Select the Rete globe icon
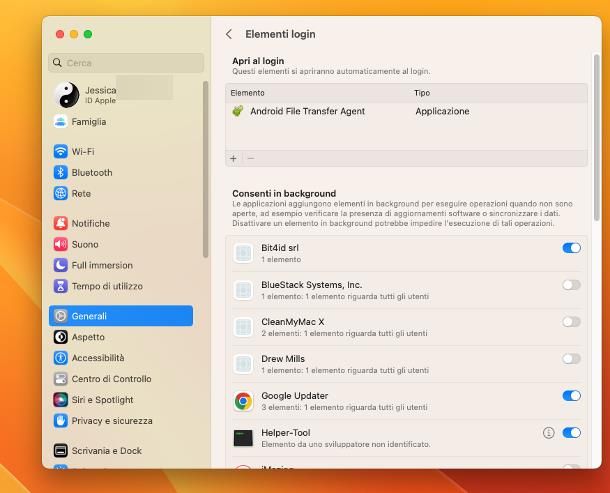This screenshot has width=610, height=493. pos(60,193)
